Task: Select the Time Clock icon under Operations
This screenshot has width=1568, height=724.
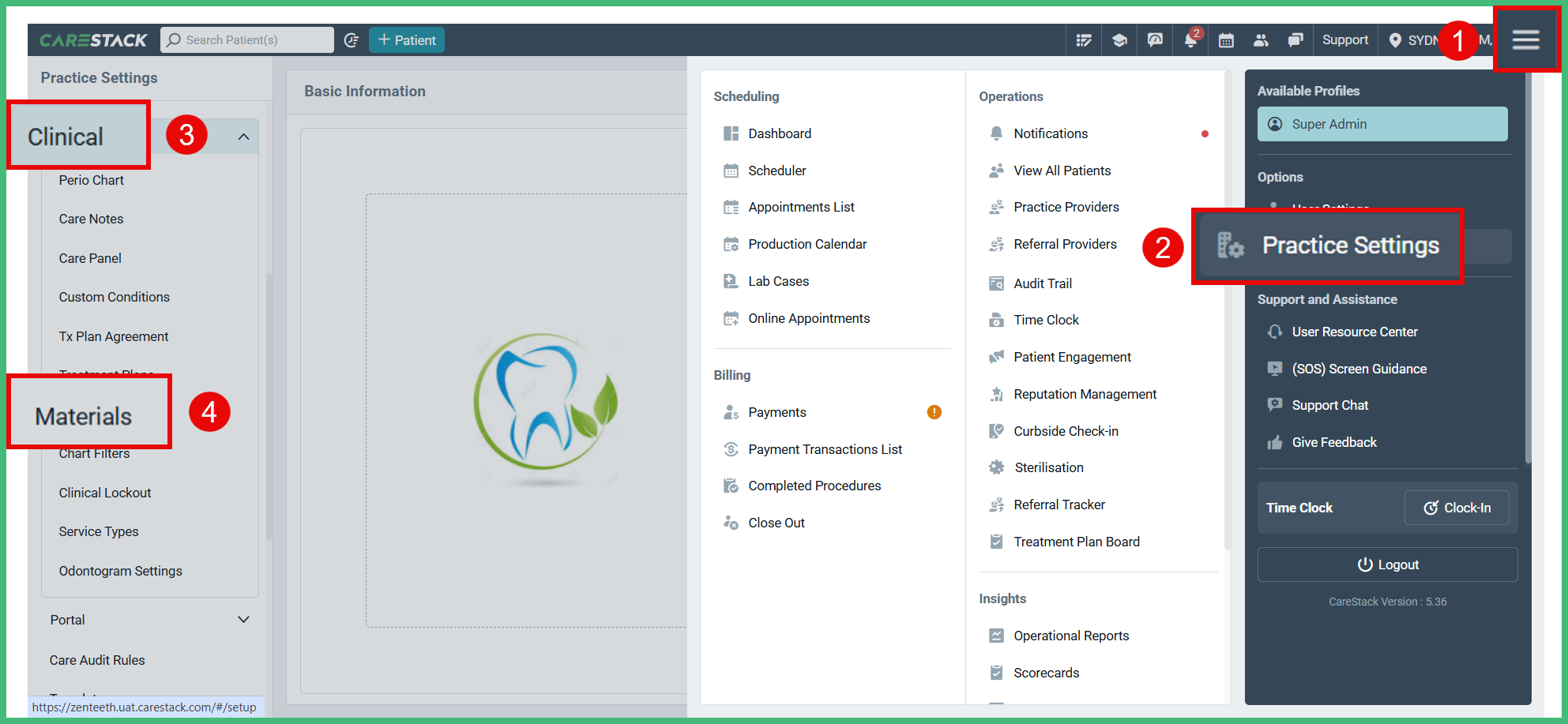Action: coord(997,320)
